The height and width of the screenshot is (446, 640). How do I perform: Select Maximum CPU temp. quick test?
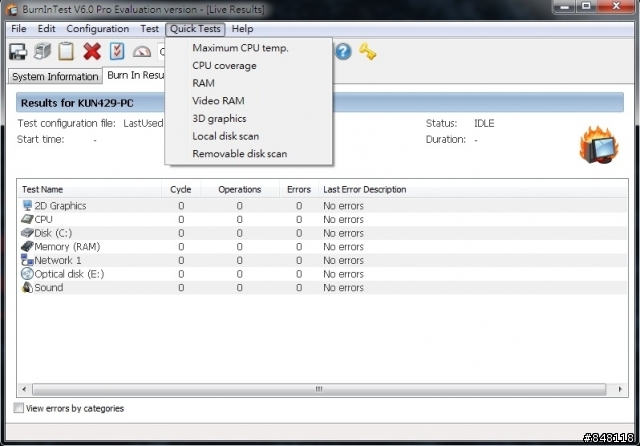pyautogui.click(x=249, y=48)
